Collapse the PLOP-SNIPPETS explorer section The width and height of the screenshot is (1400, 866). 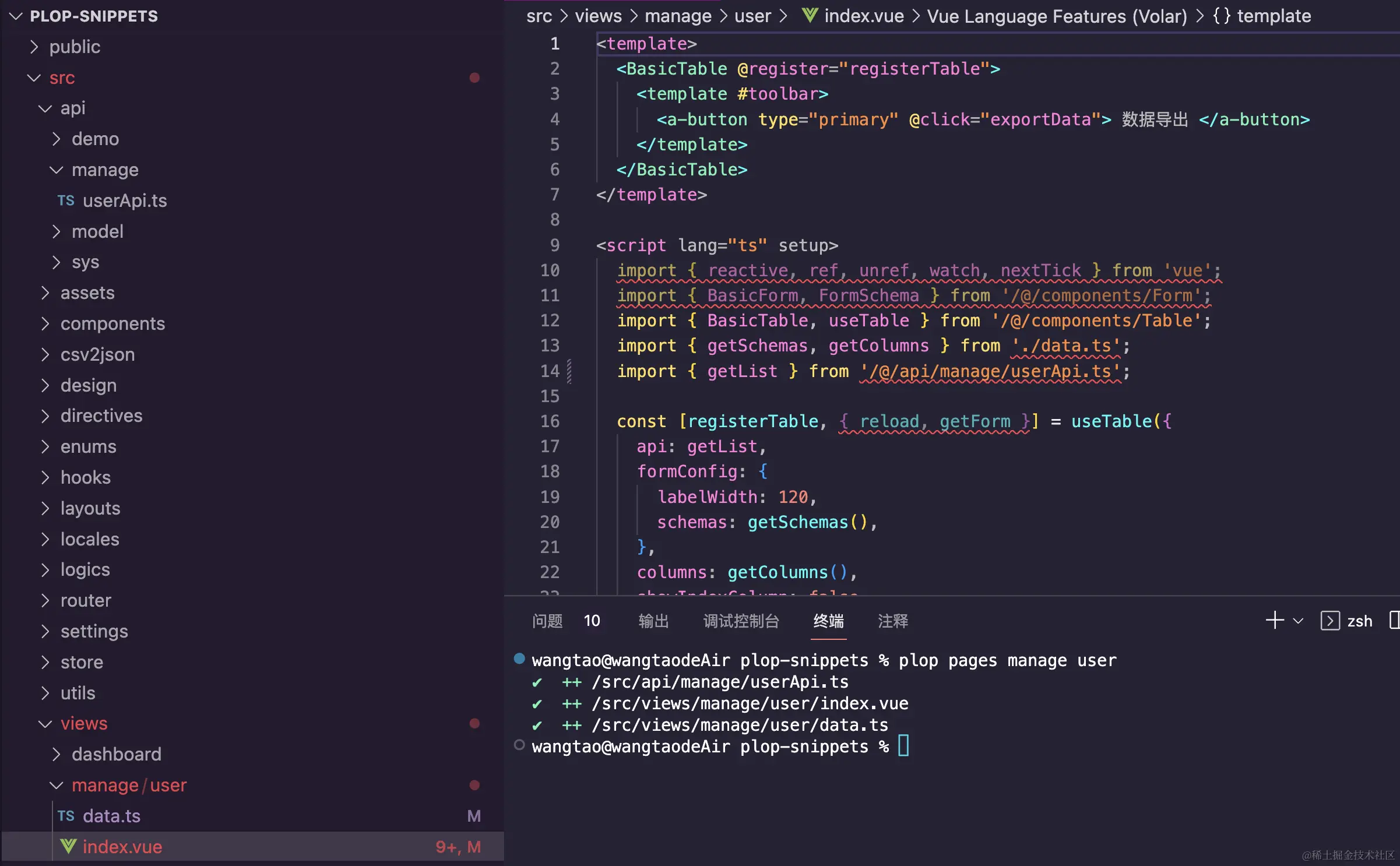tap(16, 16)
